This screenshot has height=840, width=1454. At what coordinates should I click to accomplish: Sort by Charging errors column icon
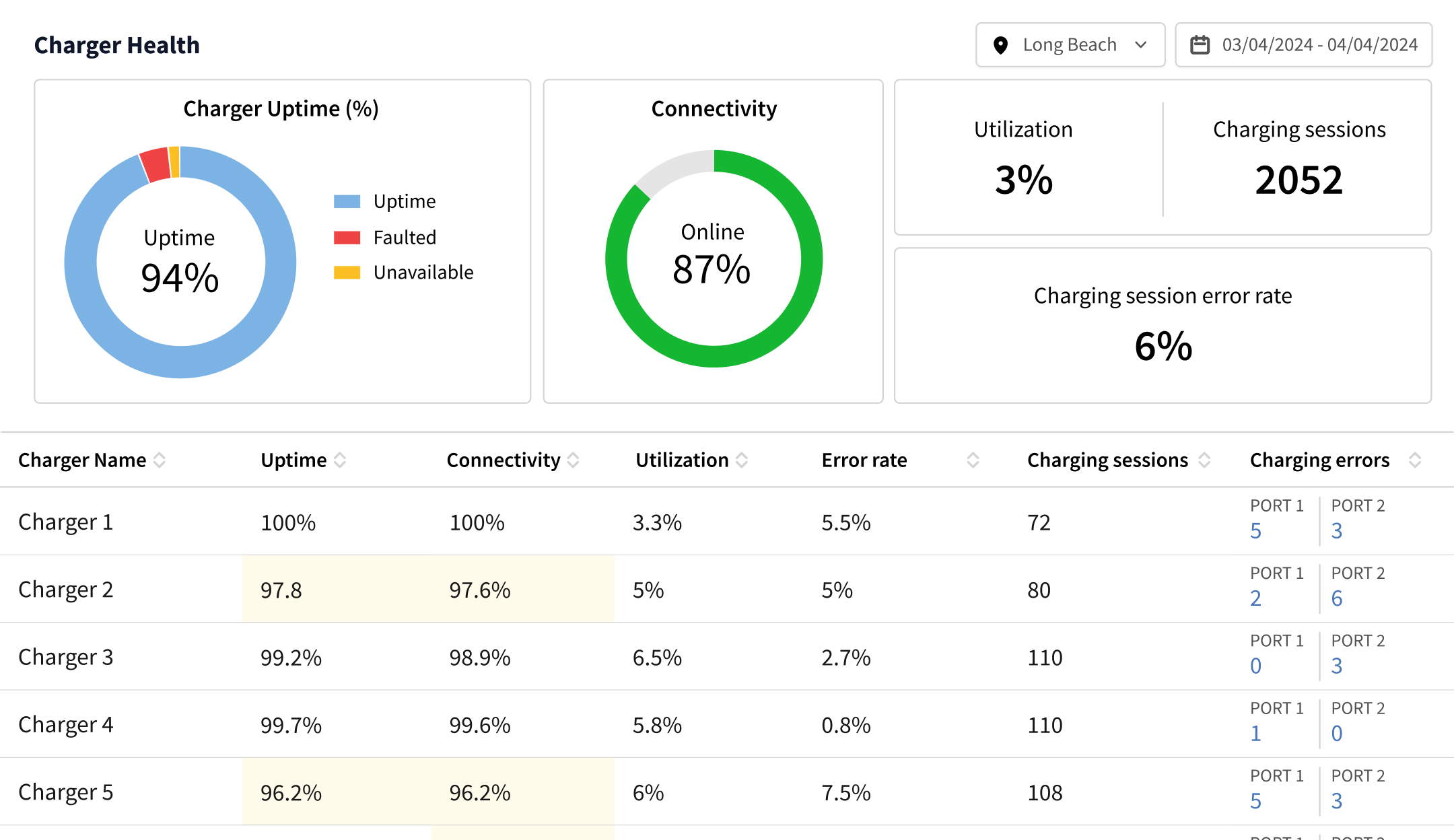[1415, 460]
